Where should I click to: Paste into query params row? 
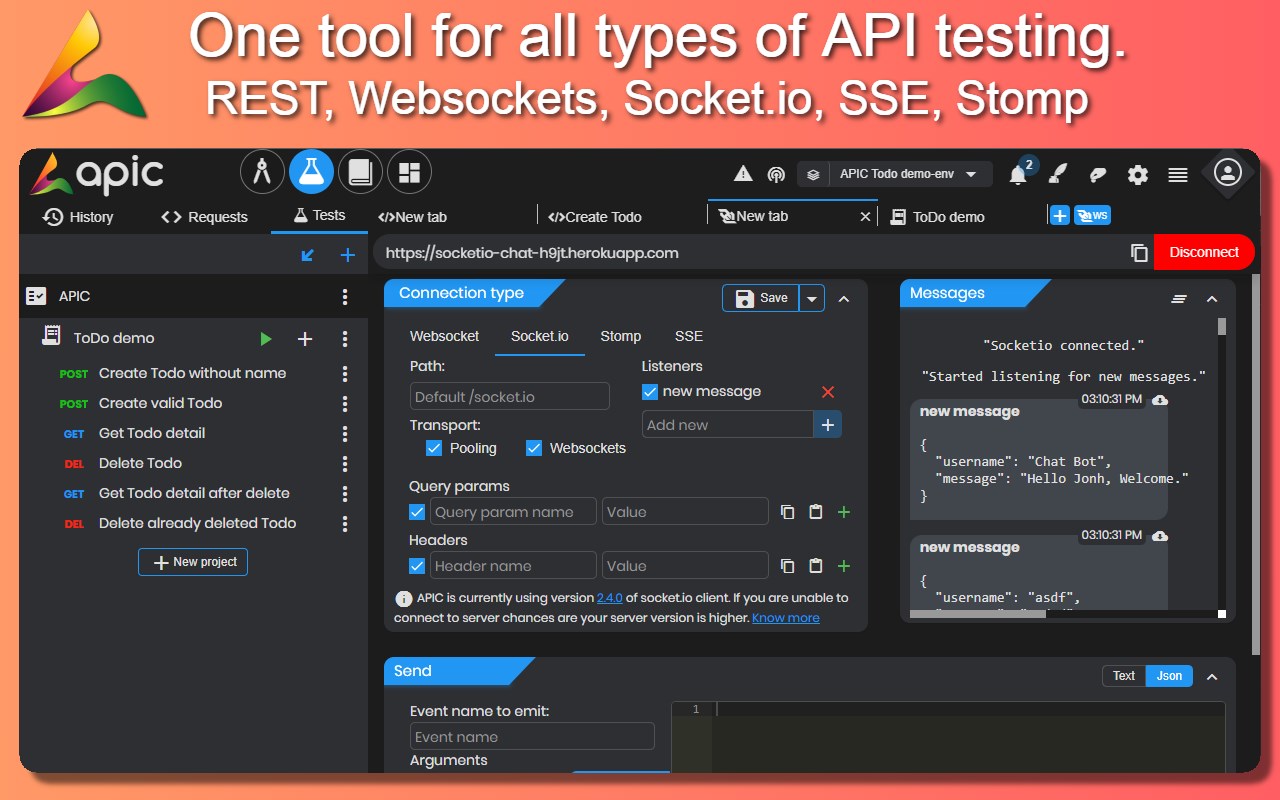[816, 512]
